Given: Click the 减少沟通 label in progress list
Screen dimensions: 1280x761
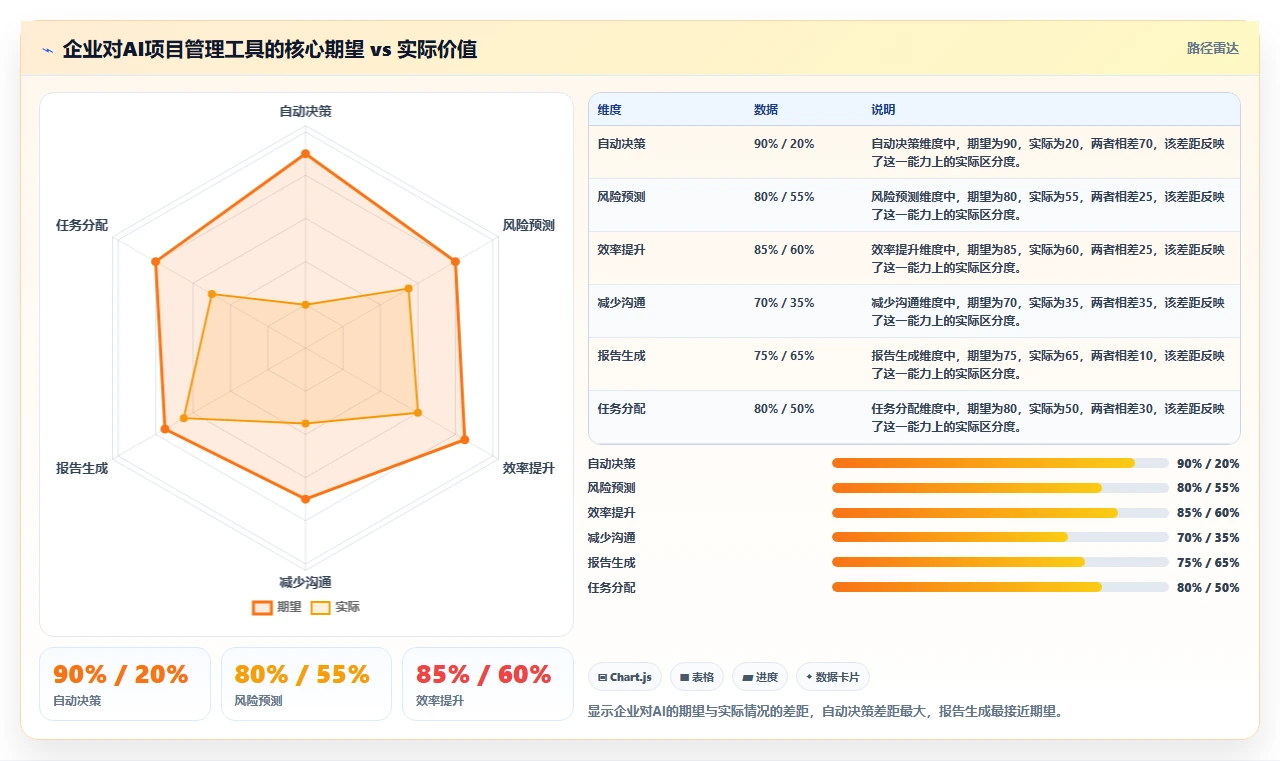Looking at the screenshot, I should (611, 538).
